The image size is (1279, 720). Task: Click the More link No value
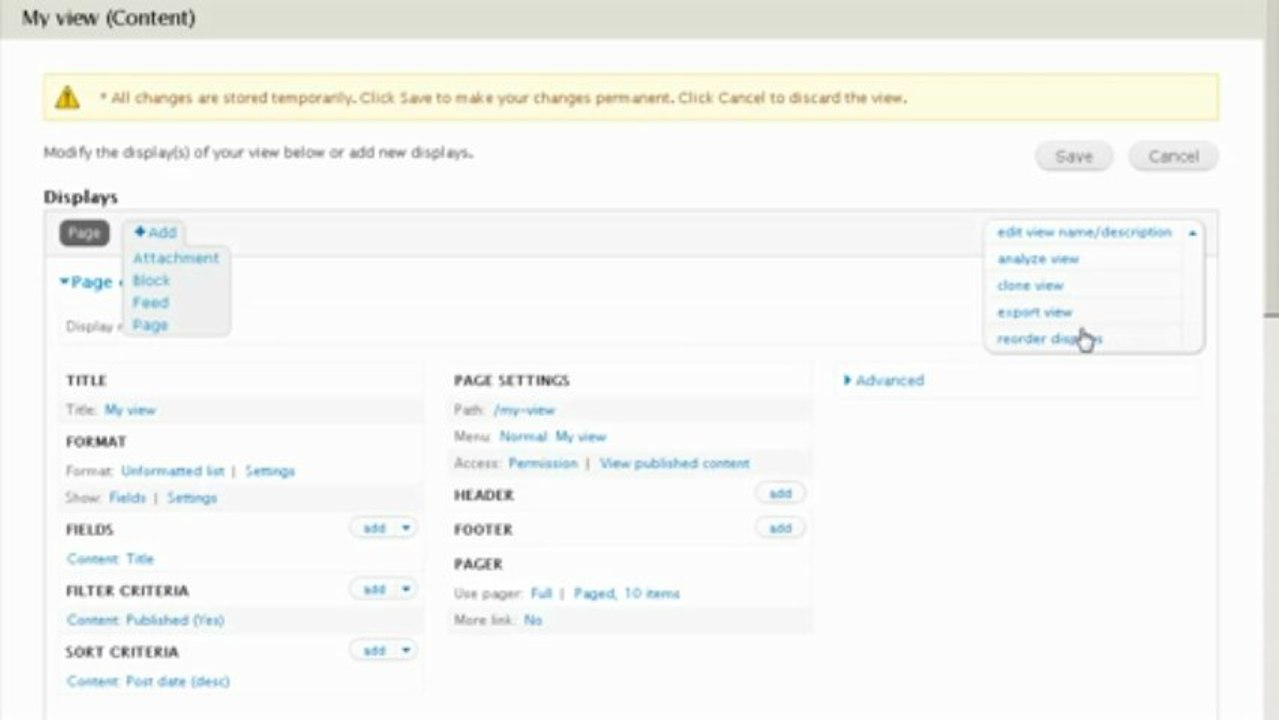tap(533, 621)
